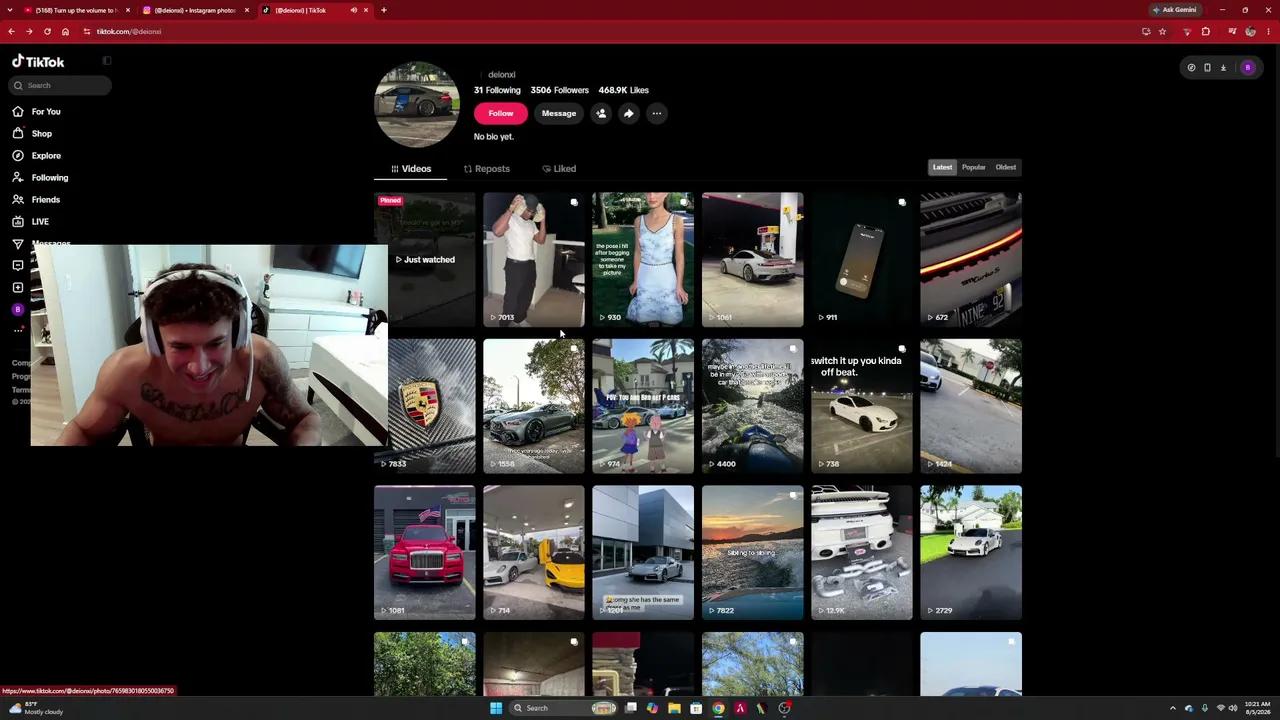The image size is (1280, 720).
Task: Open the video with 7013 views
Action: click(534, 260)
